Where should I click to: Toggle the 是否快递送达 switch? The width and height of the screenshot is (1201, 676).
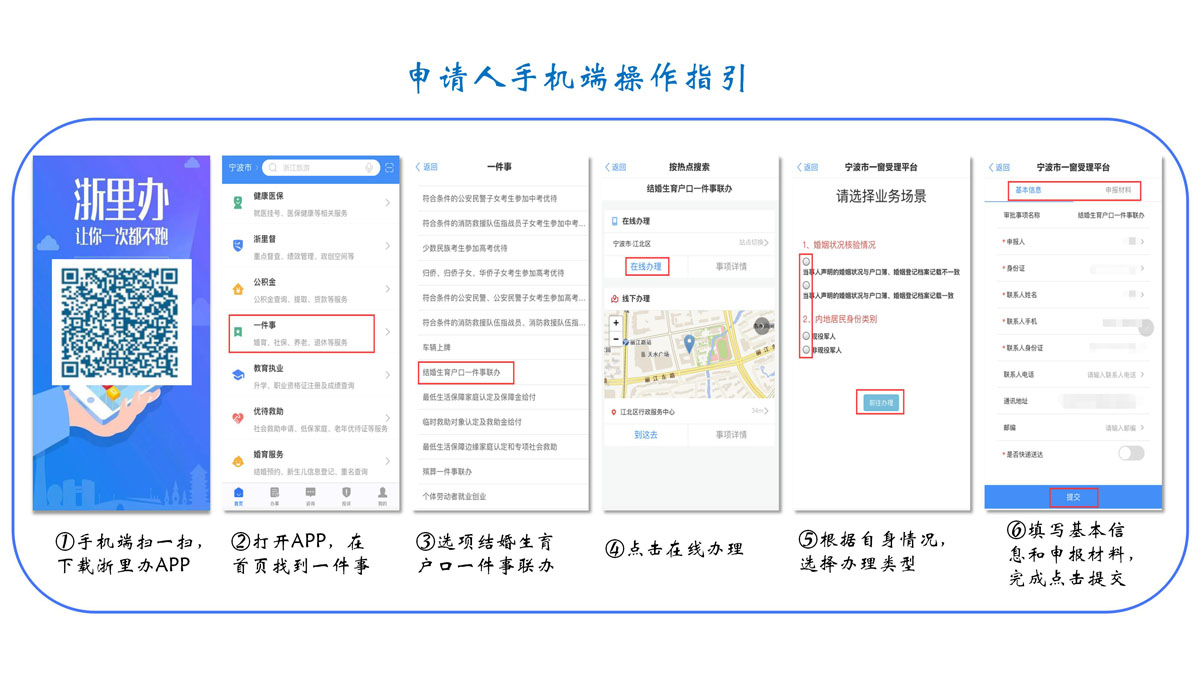click(x=1131, y=453)
